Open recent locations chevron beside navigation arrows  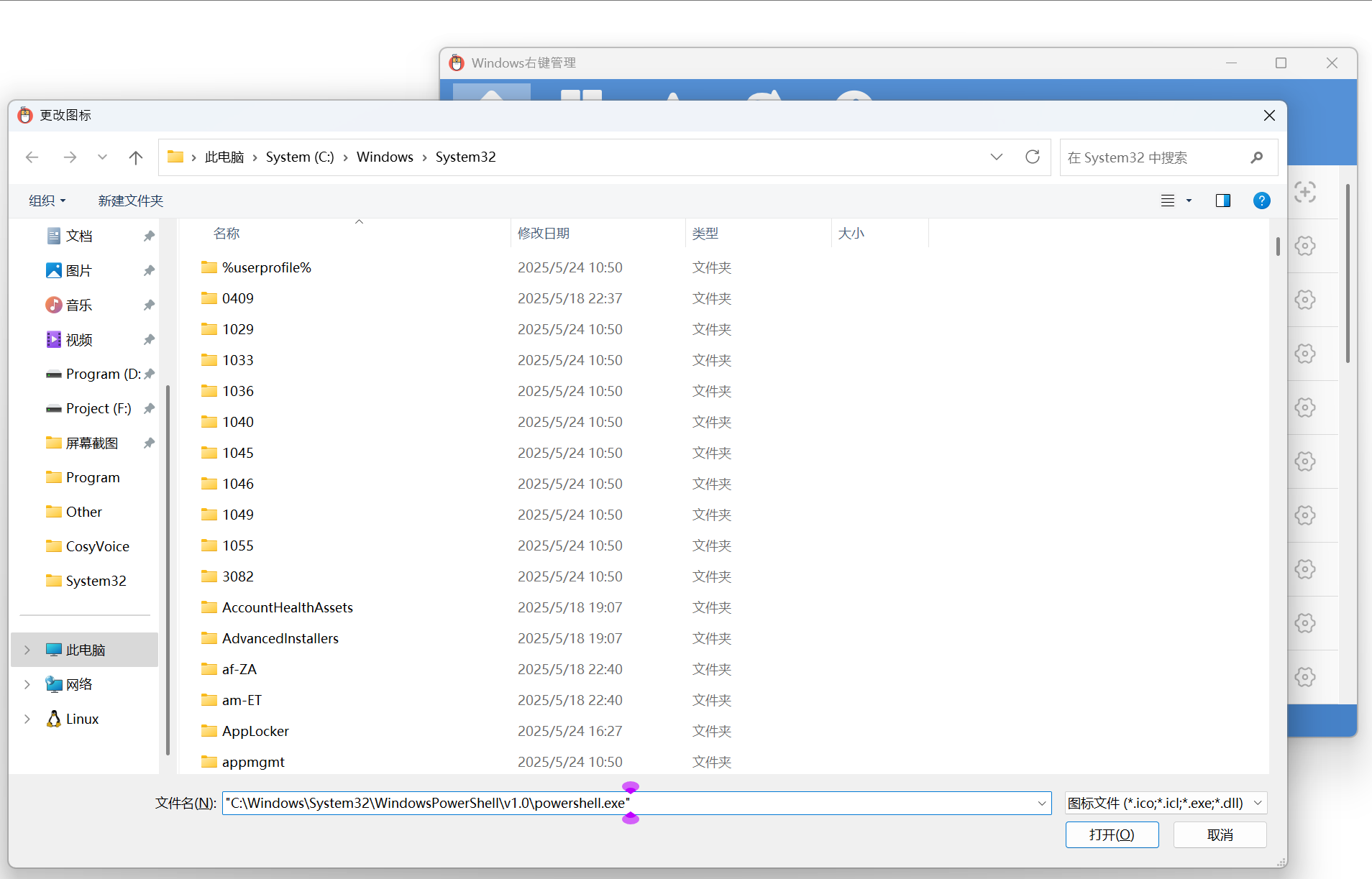point(102,157)
